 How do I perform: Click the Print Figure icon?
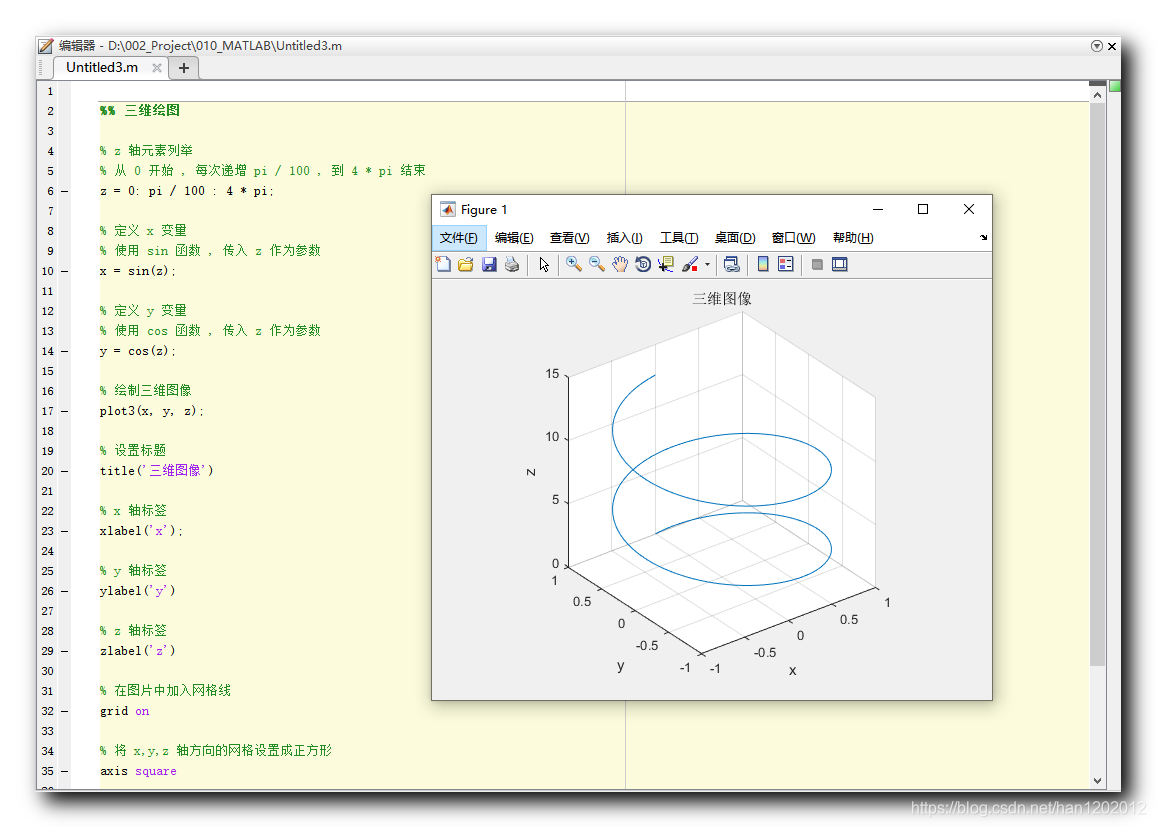(512, 264)
